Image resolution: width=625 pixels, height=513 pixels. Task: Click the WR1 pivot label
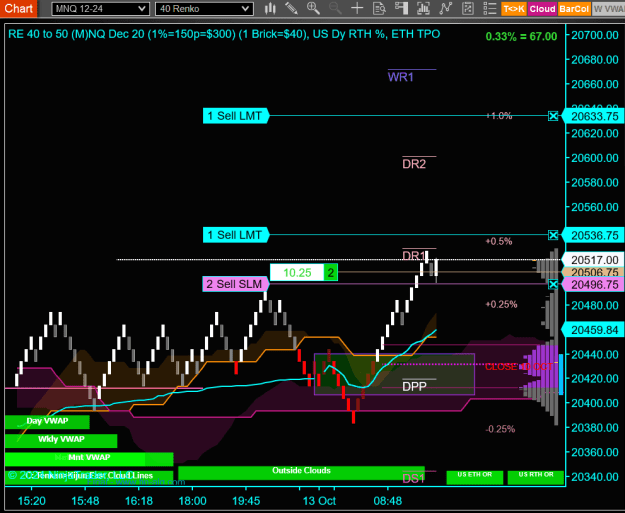pyautogui.click(x=400, y=77)
